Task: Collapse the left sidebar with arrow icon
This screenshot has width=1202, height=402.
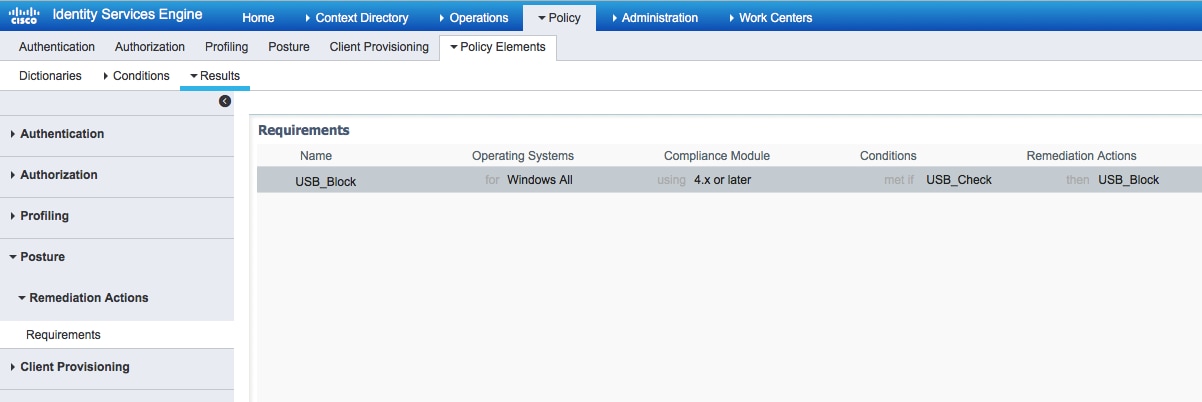Action: click(225, 101)
